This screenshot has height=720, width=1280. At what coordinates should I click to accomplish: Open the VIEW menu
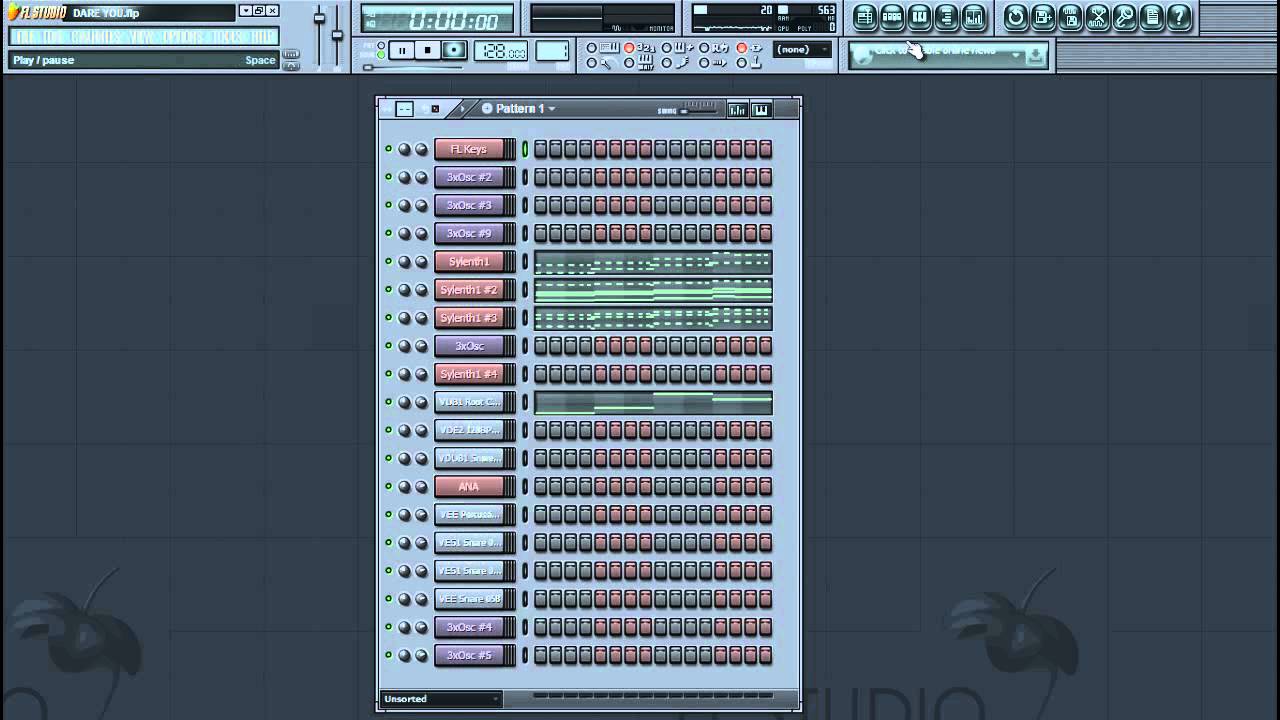[x=142, y=36]
